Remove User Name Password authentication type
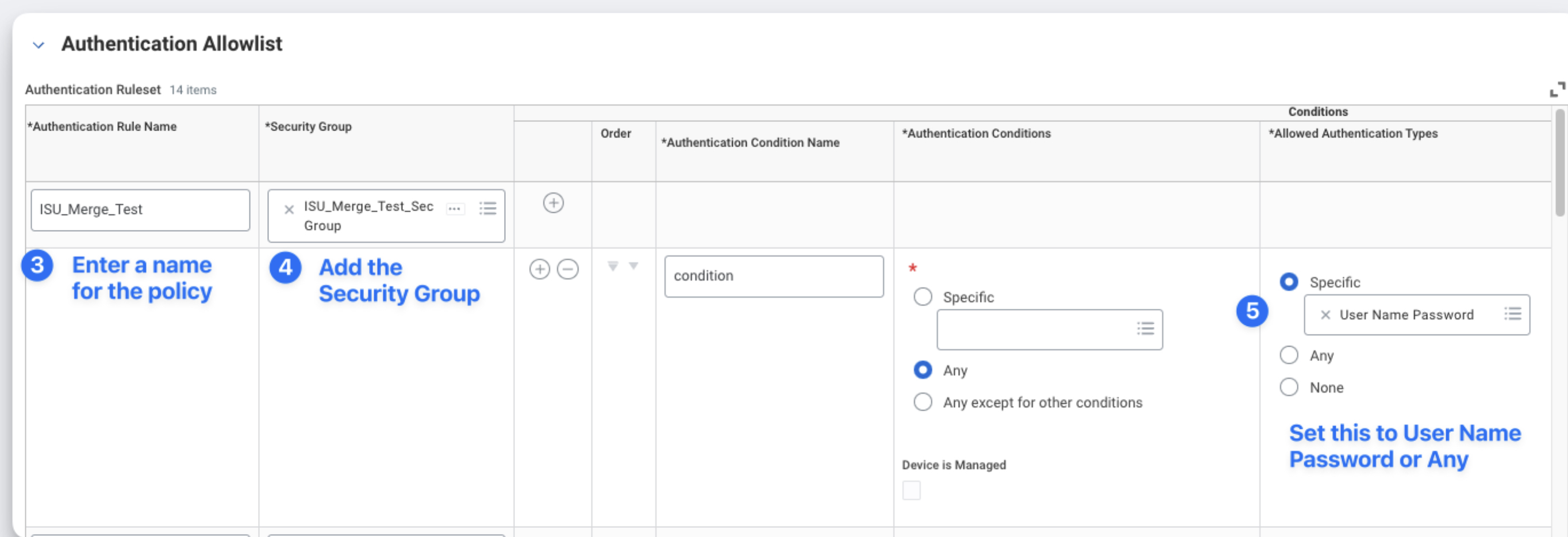Screen dimensions: 1568x537 [1325, 314]
